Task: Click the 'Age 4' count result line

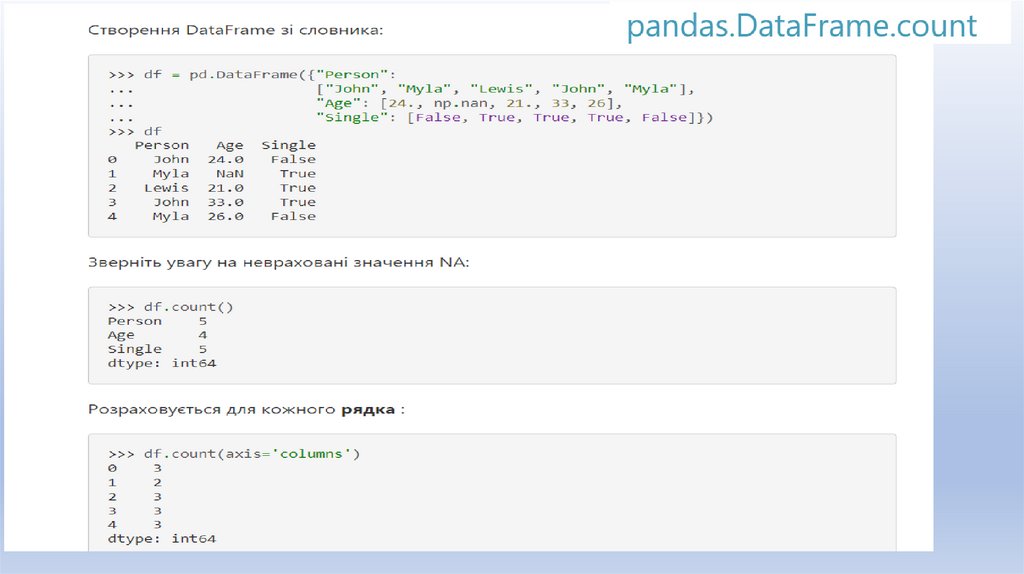Action: (157, 335)
